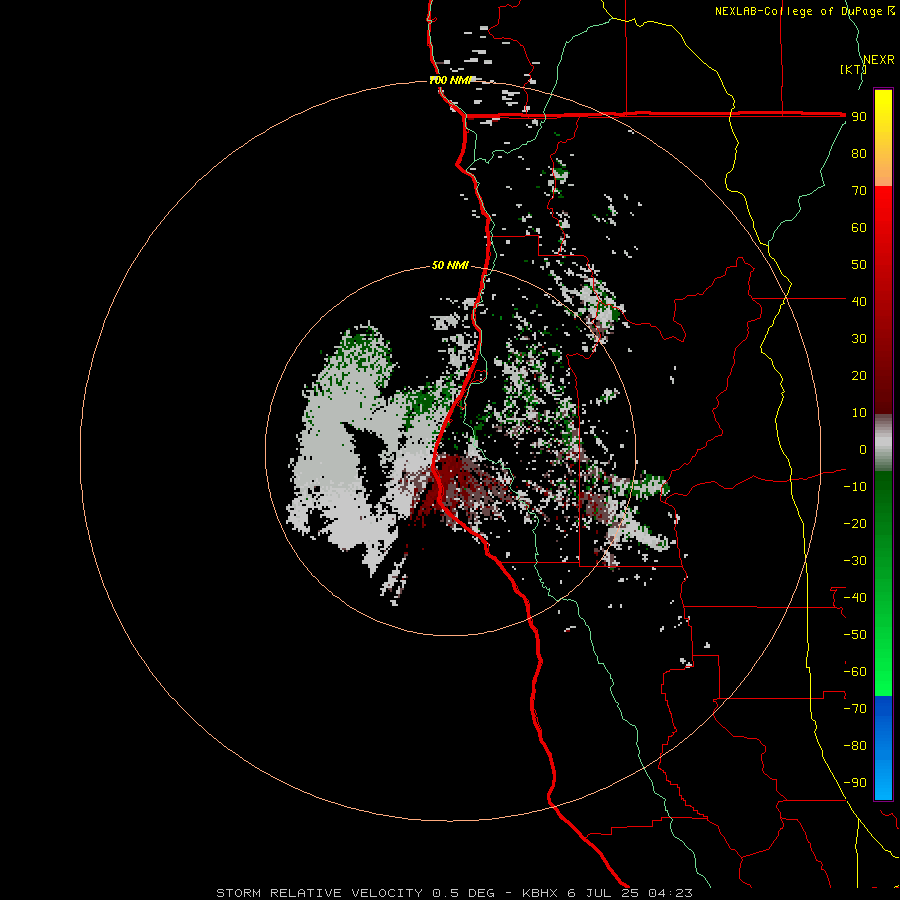Click the NEXR label above the scale
Image resolution: width=900 pixels, height=900 pixels.
[x=879, y=60]
